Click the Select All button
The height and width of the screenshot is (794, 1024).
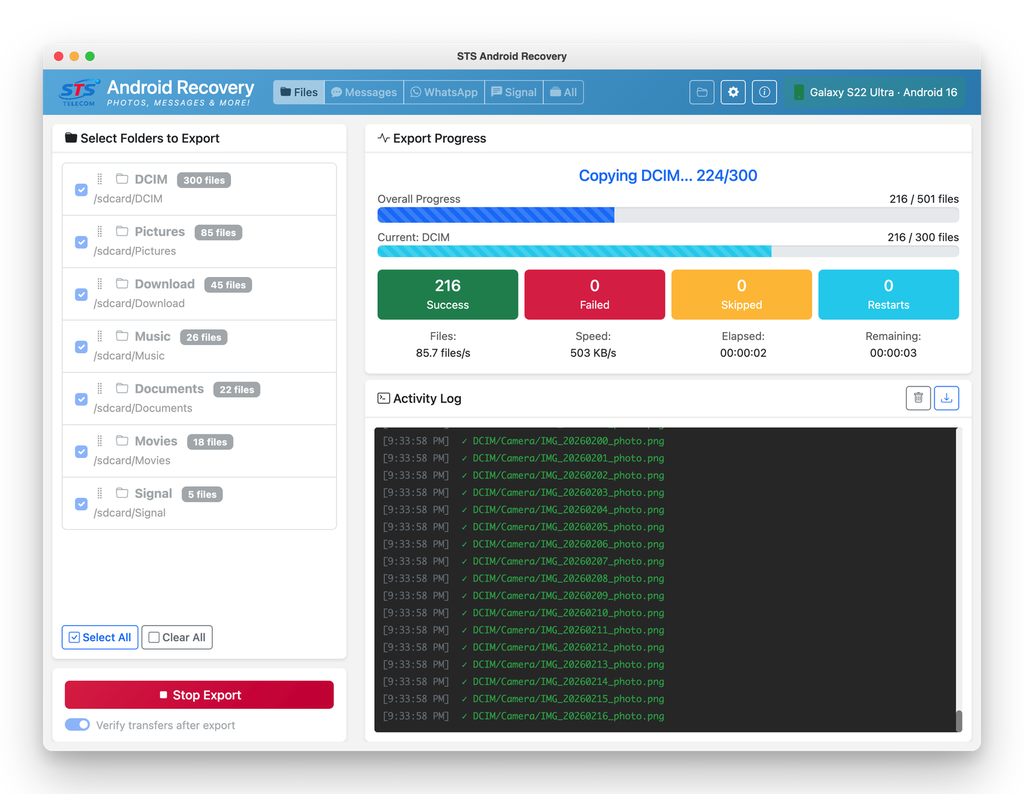pos(100,637)
